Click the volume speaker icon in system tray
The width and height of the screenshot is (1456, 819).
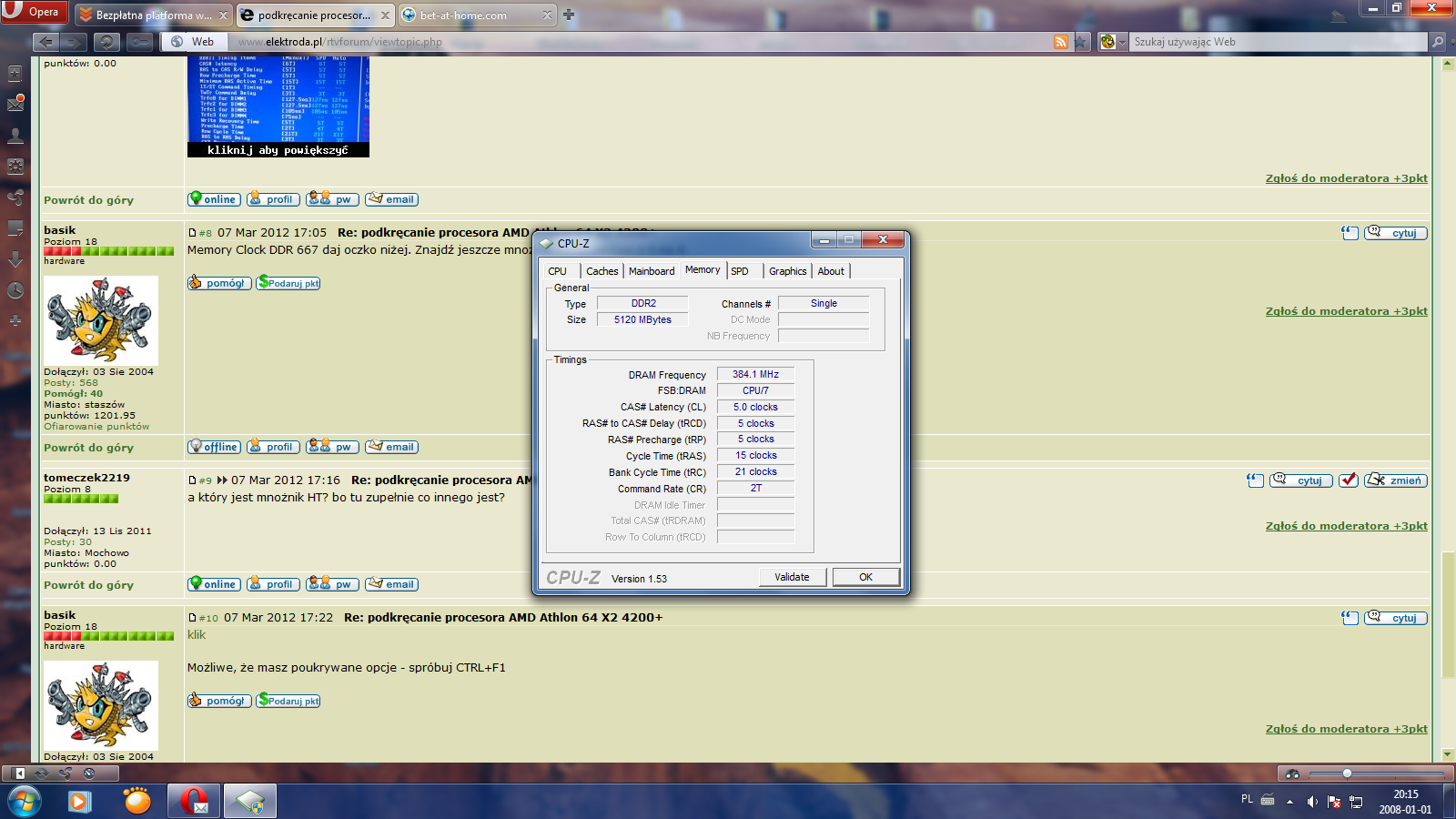click(x=1311, y=802)
